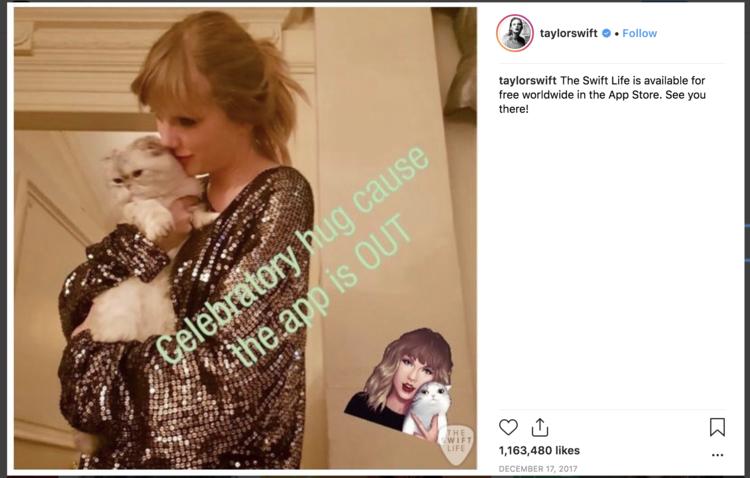Like the post with the heart icon
This screenshot has width=750, height=478.
click(508, 427)
